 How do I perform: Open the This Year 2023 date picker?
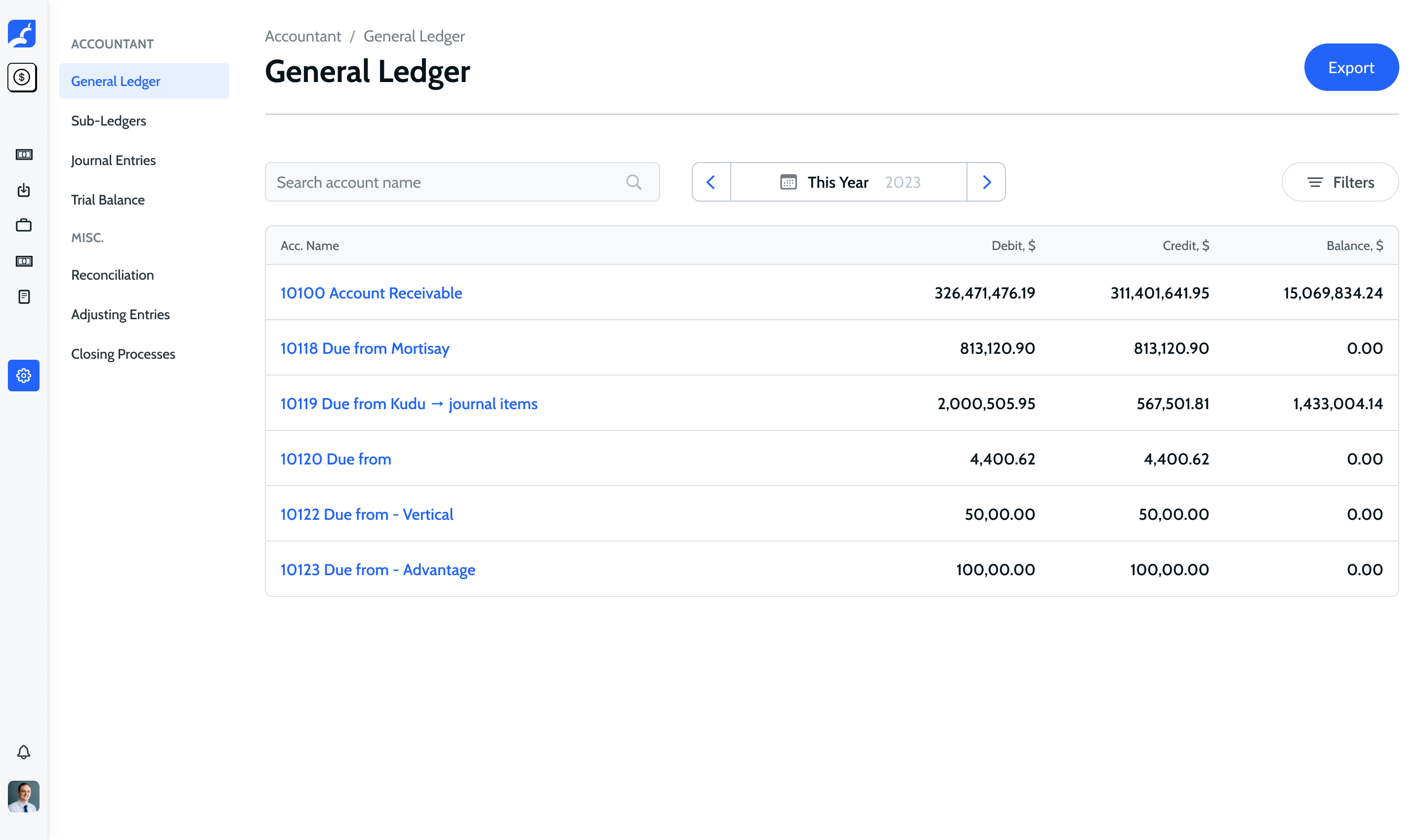click(x=848, y=182)
